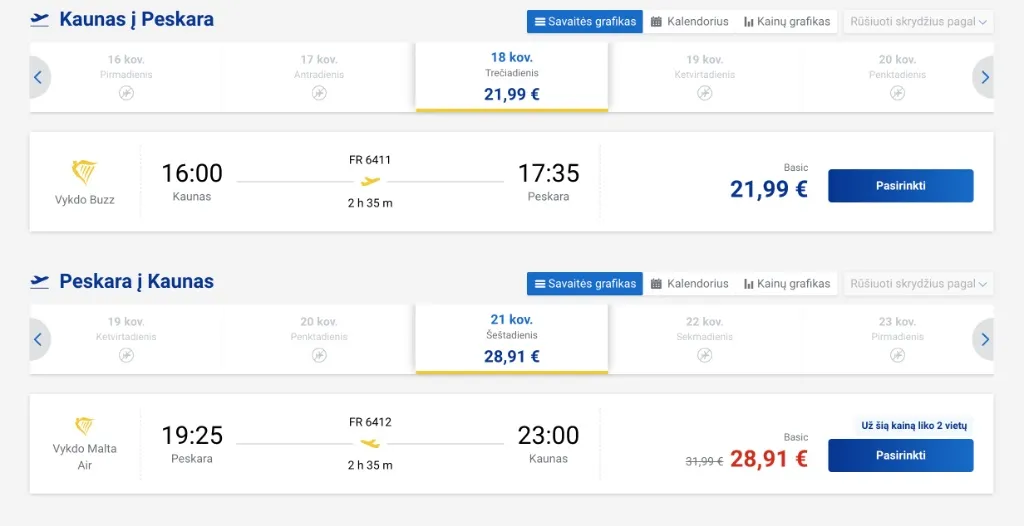The image size is (1024, 526).
Task: Click airplane icon beside Peskara į Kaunas heading
Action: [x=40, y=282]
